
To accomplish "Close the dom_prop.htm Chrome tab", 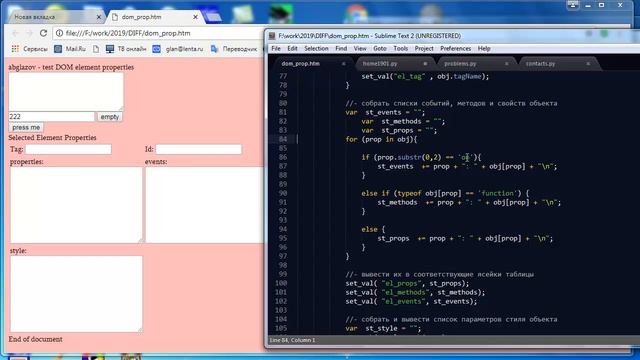I will 195,17.
